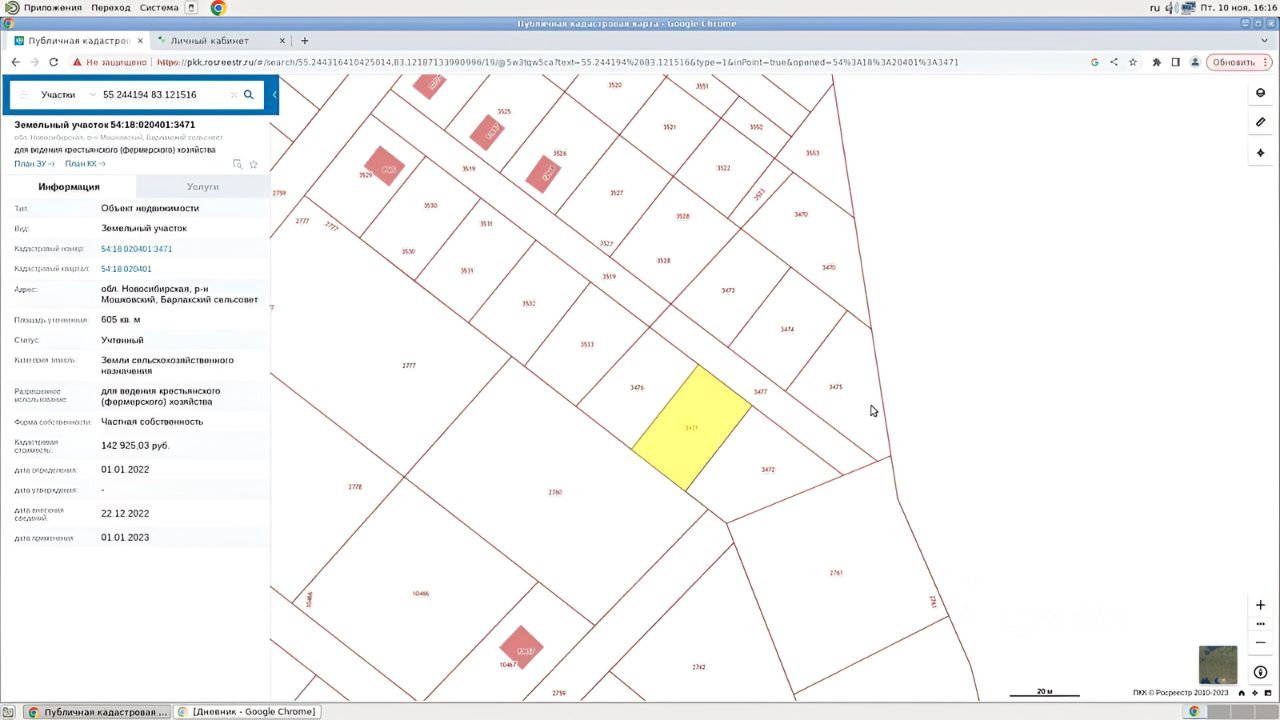Open the 'План КК' link
Screen dimensions: 1280x720
[85, 164]
